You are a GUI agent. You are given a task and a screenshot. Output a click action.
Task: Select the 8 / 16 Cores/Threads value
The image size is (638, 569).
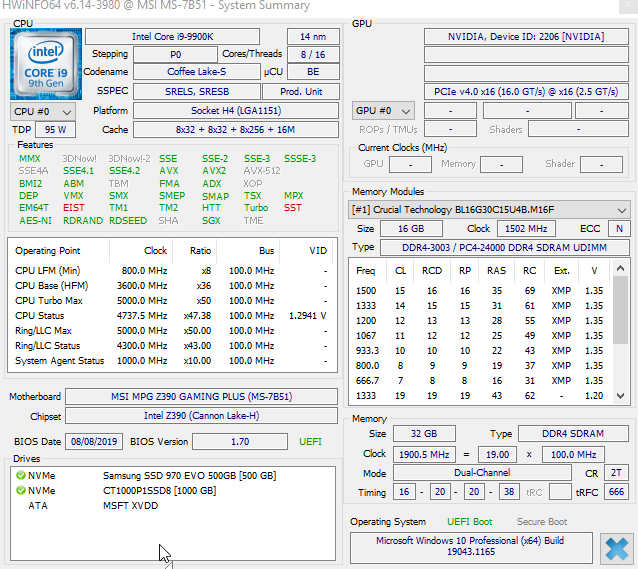(x=313, y=55)
